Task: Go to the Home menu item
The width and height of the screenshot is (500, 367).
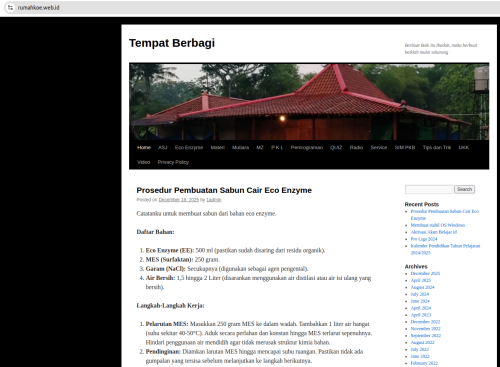Action: (x=144, y=147)
